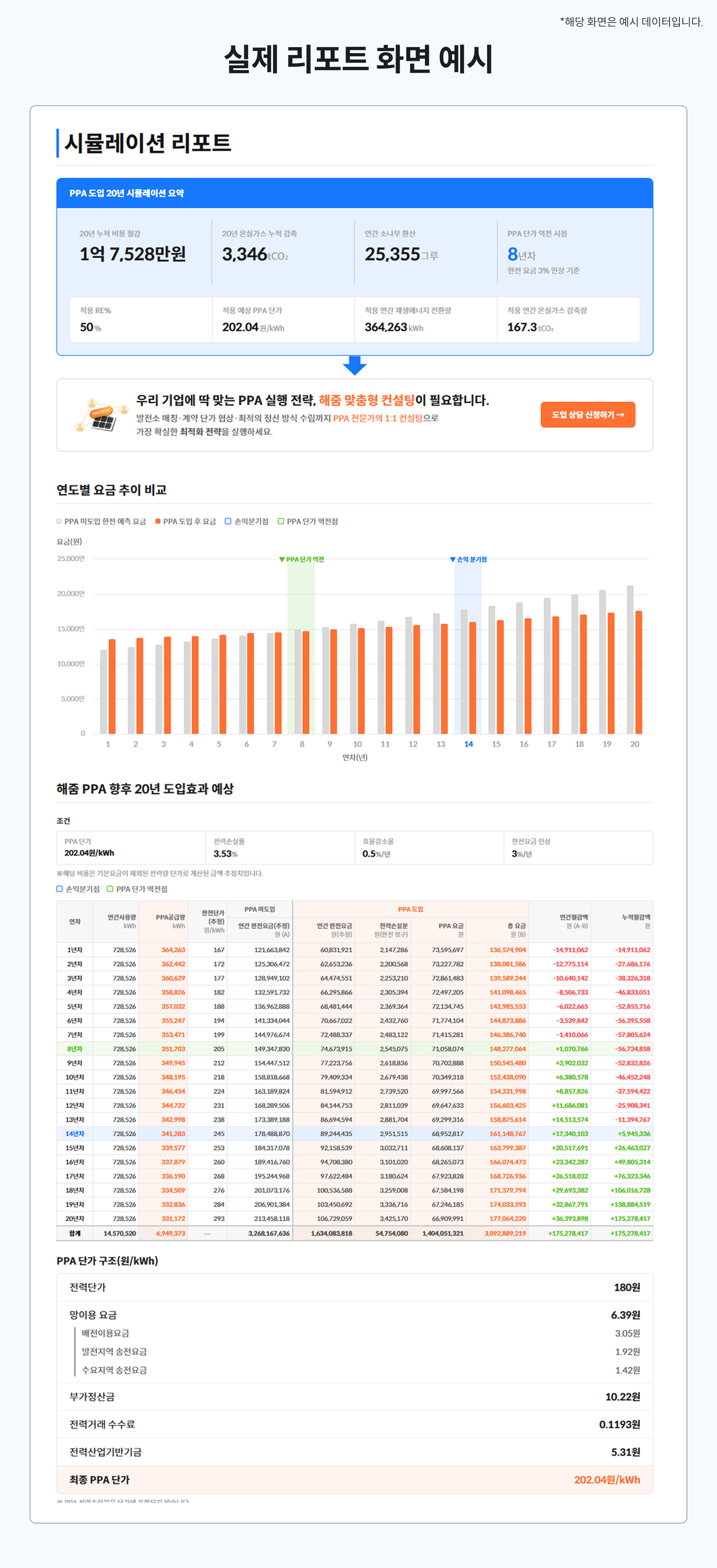
Task: Toggle the PPA 미도입 한전 예측 요금 legend in the chart
Action: [101, 521]
